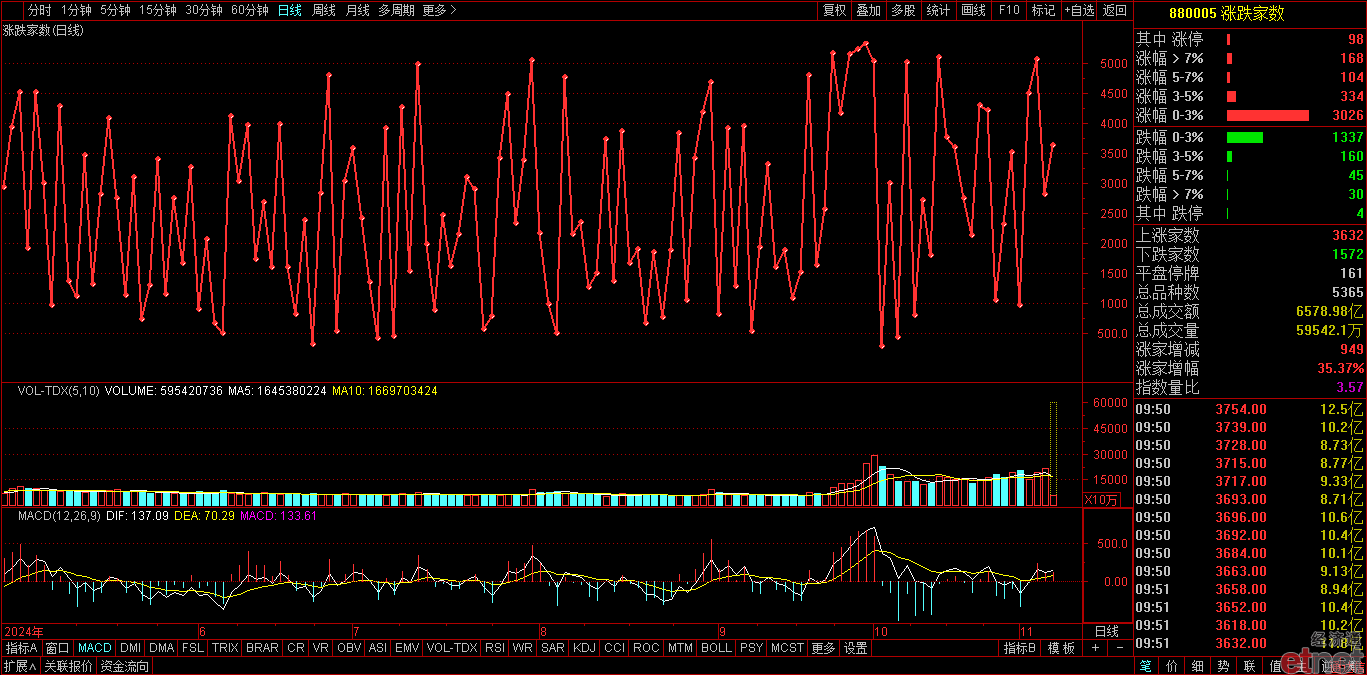The image size is (1367, 675).
Task: Activate the 画线 drawing tool
Action: (x=973, y=10)
